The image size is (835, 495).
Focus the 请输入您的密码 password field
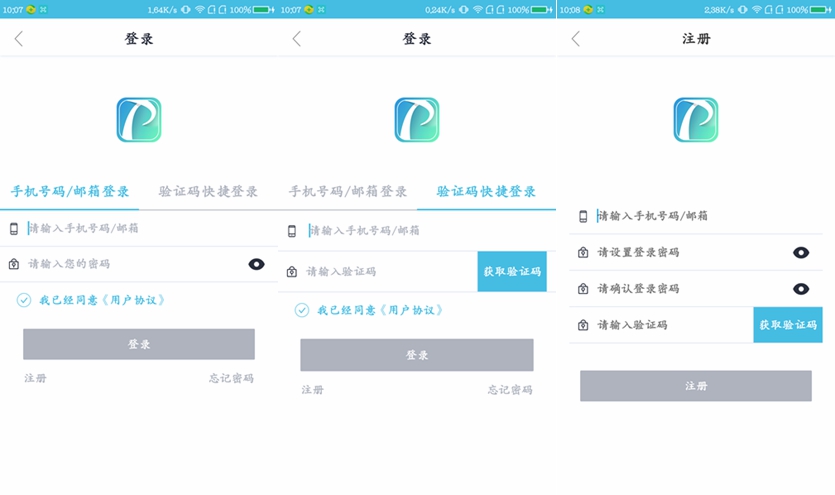[130, 264]
